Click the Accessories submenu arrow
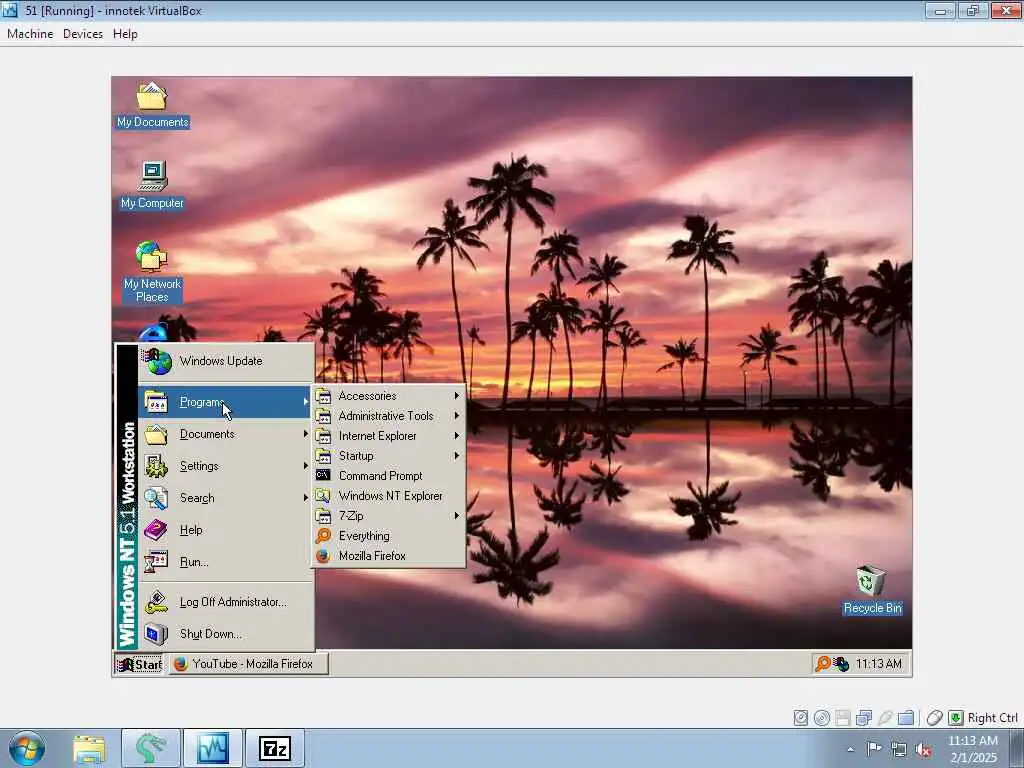This screenshot has height=768, width=1024. pos(457,396)
